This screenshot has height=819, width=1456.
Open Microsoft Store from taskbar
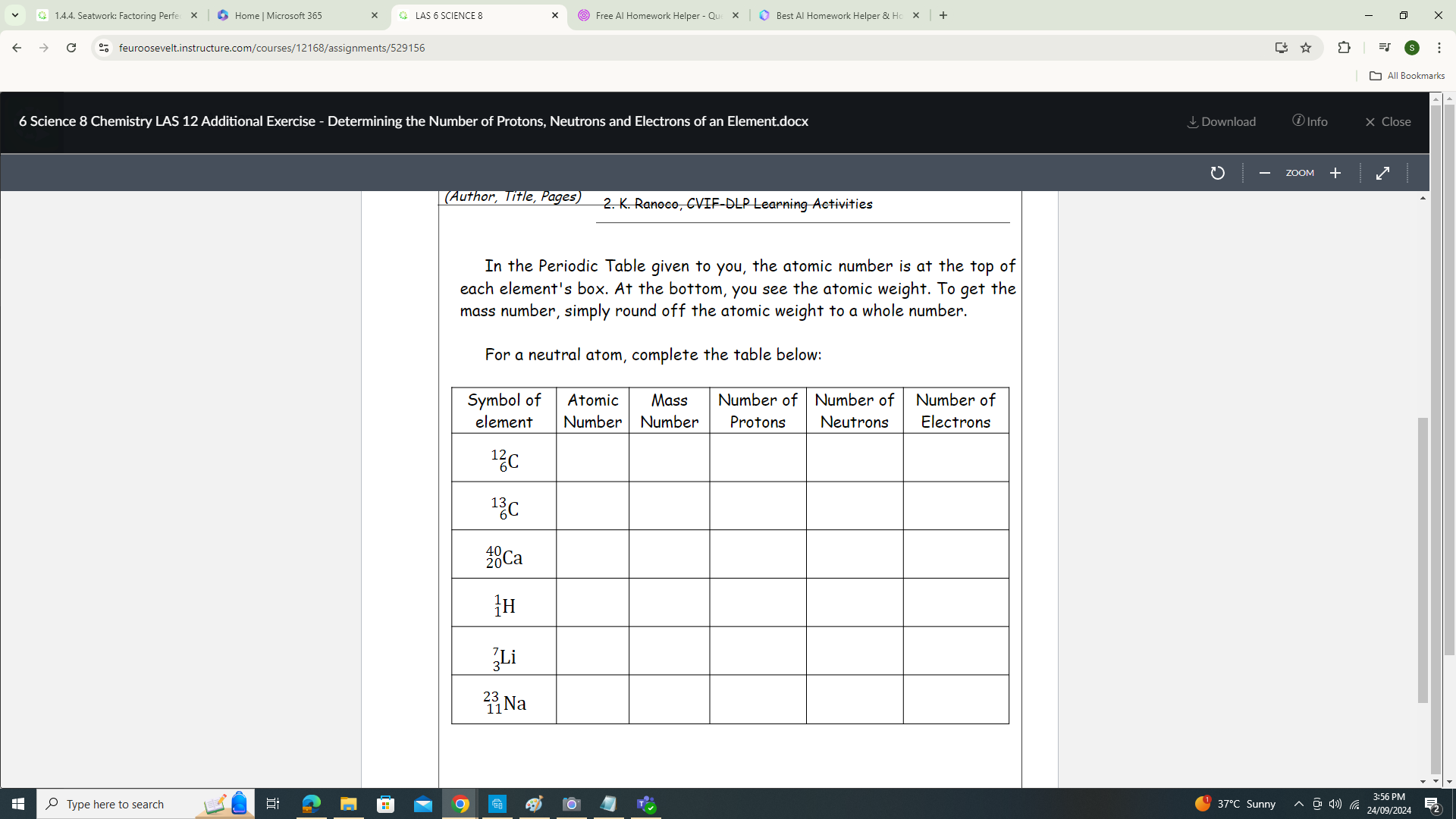(x=386, y=804)
